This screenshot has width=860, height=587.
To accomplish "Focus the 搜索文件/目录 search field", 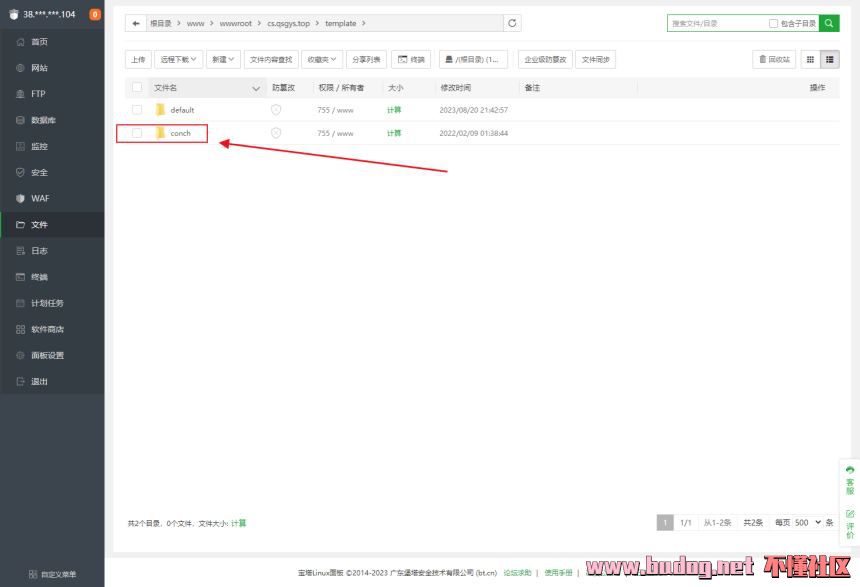I will tap(717, 24).
